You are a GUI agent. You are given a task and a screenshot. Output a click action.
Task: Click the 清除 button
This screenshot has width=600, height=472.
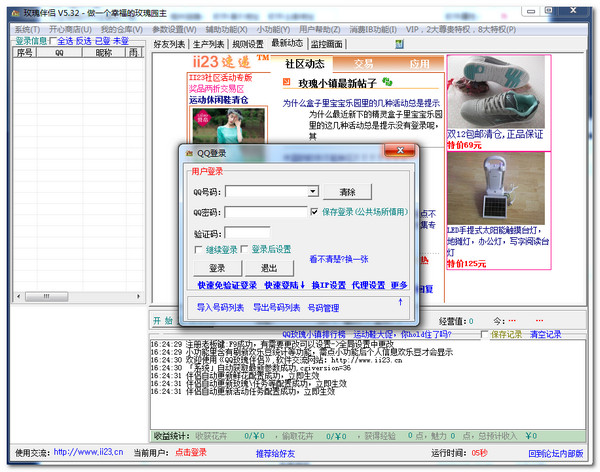[347, 192]
